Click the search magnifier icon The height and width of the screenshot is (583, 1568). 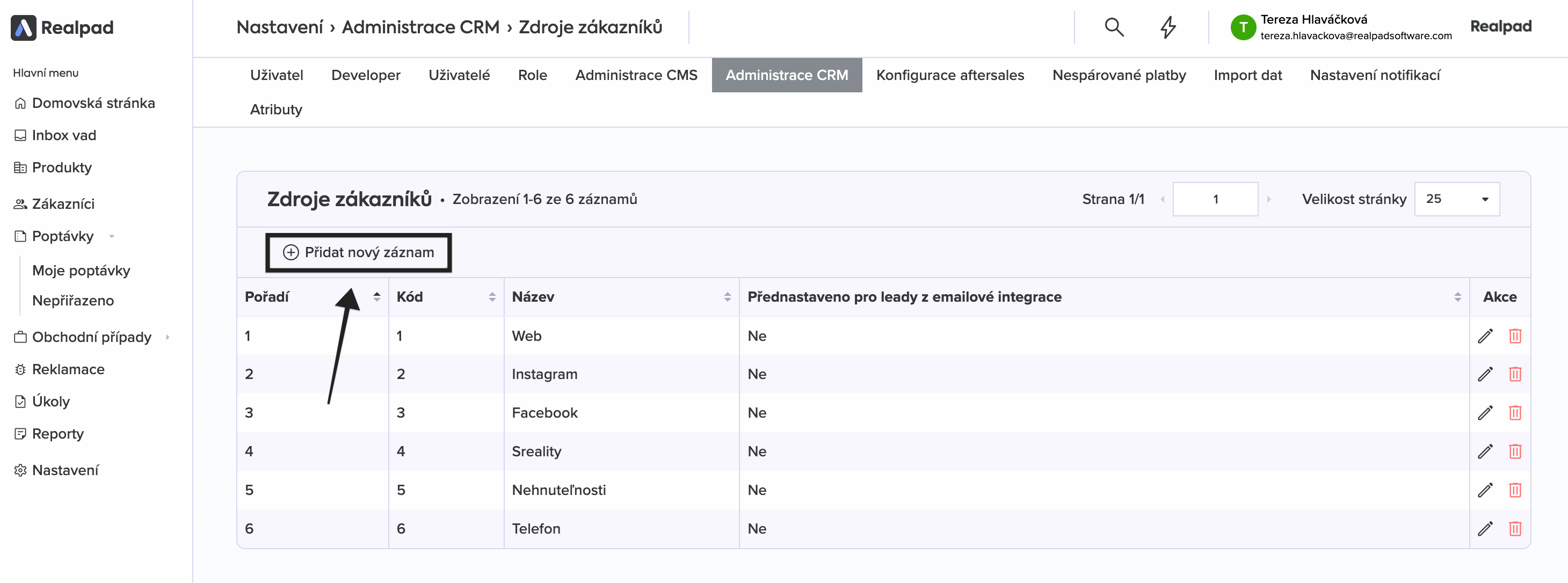click(1113, 27)
